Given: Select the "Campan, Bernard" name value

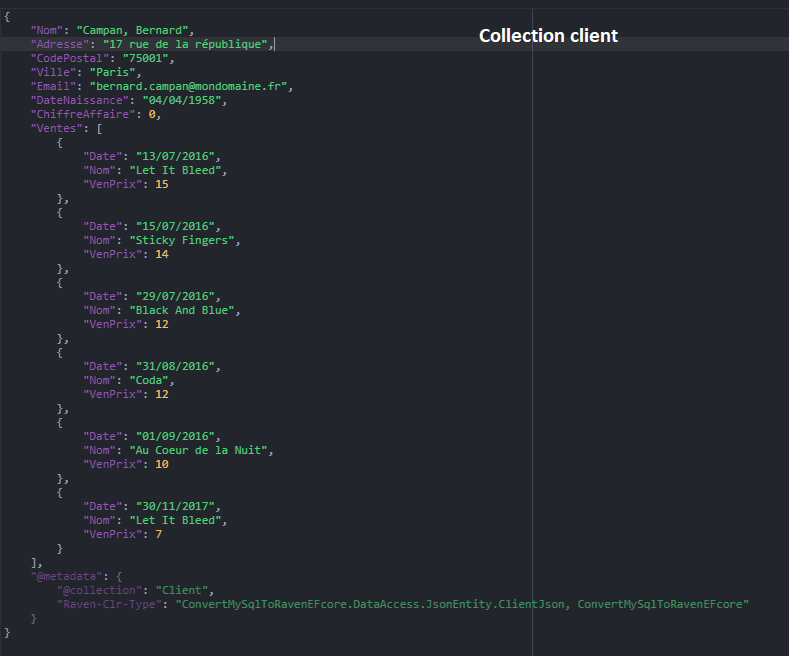Looking at the screenshot, I should point(135,31).
